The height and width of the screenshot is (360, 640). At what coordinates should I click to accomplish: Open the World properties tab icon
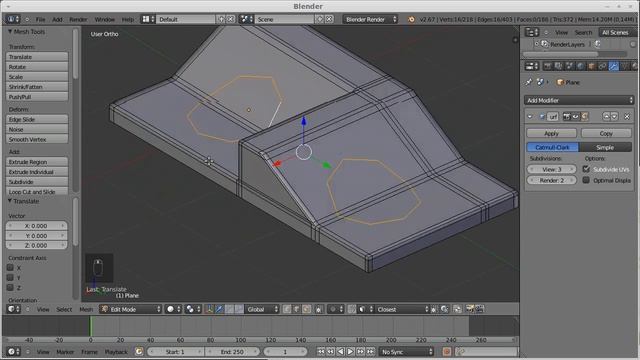click(x=580, y=66)
